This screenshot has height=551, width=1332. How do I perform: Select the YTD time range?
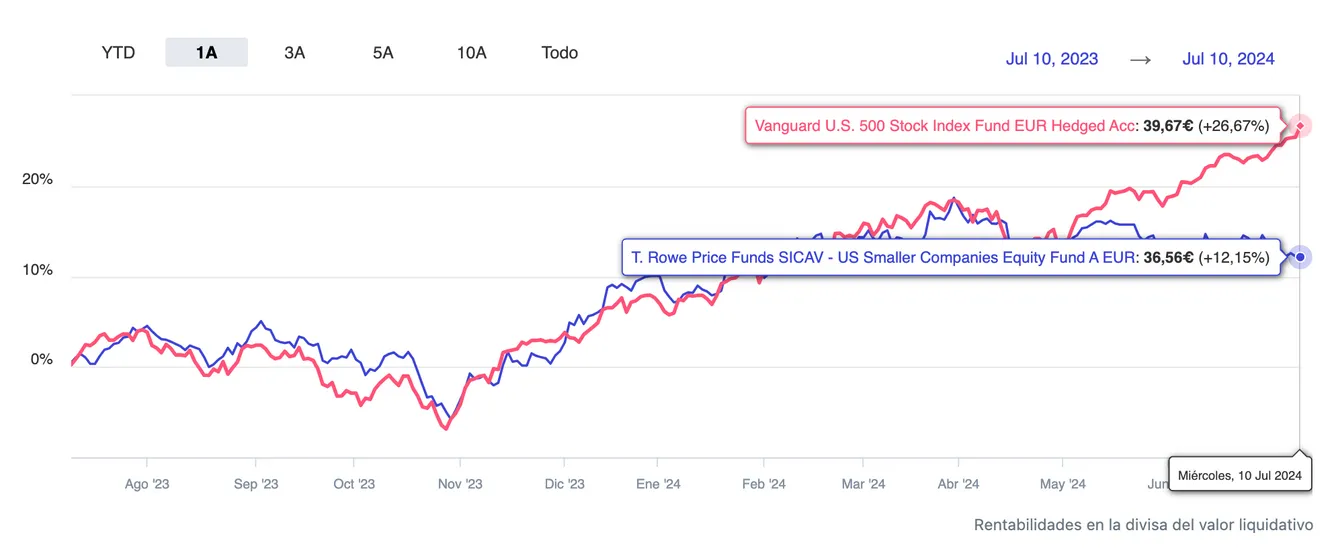pos(118,53)
